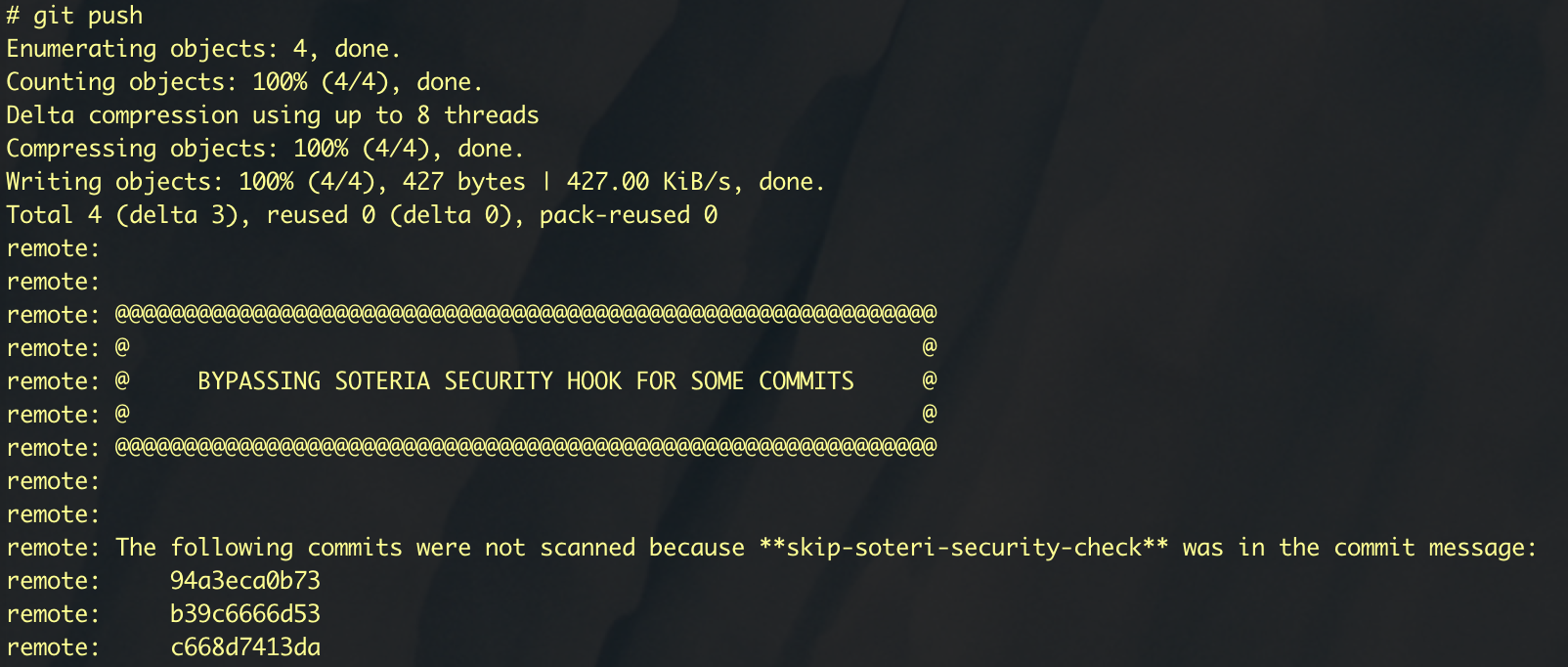This screenshot has height=667, width=1568.
Task: Click the "427.00 KiB/s" transfer speed
Action: click(x=649, y=182)
